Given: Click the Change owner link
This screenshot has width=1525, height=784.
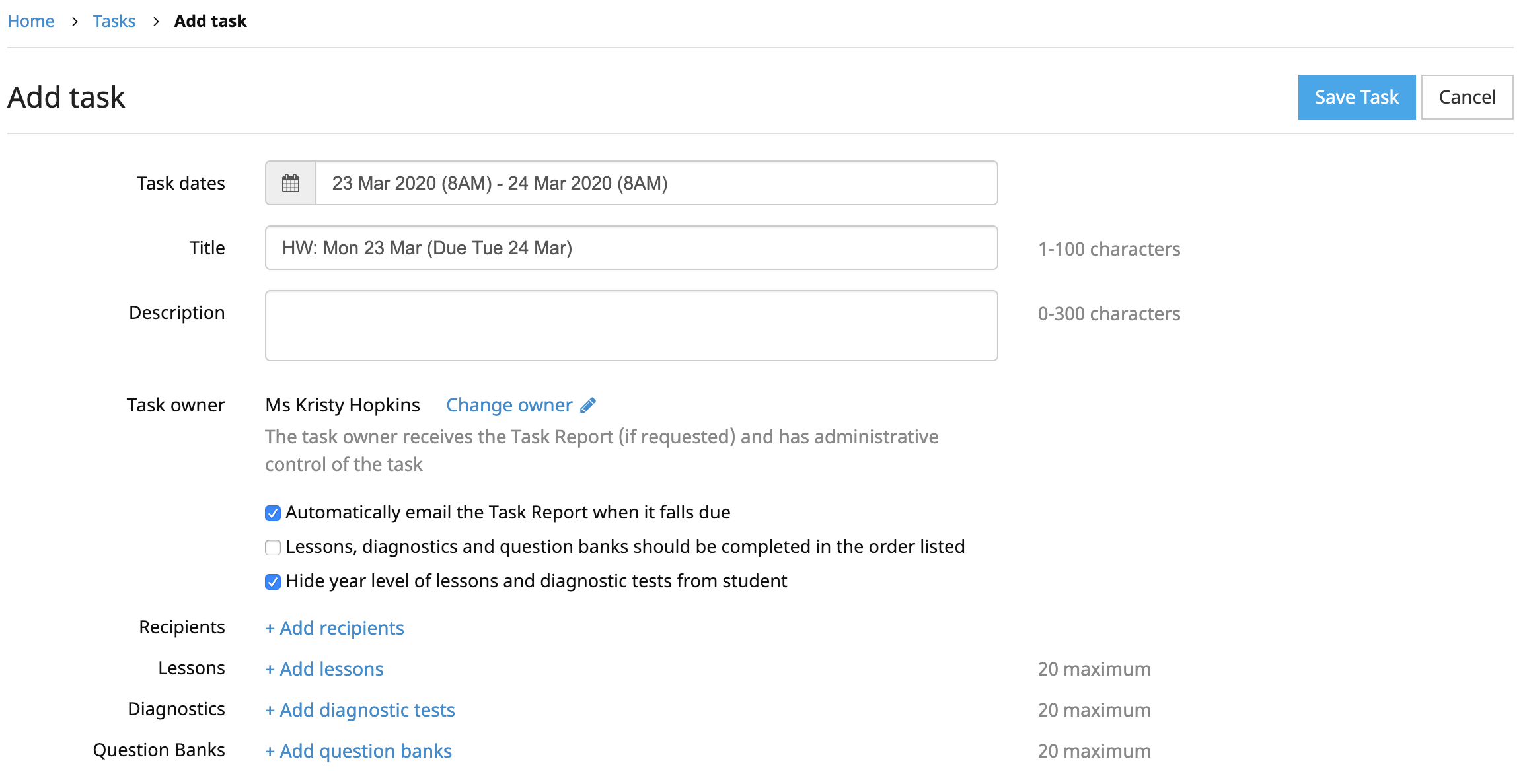Looking at the screenshot, I should pos(509,405).
